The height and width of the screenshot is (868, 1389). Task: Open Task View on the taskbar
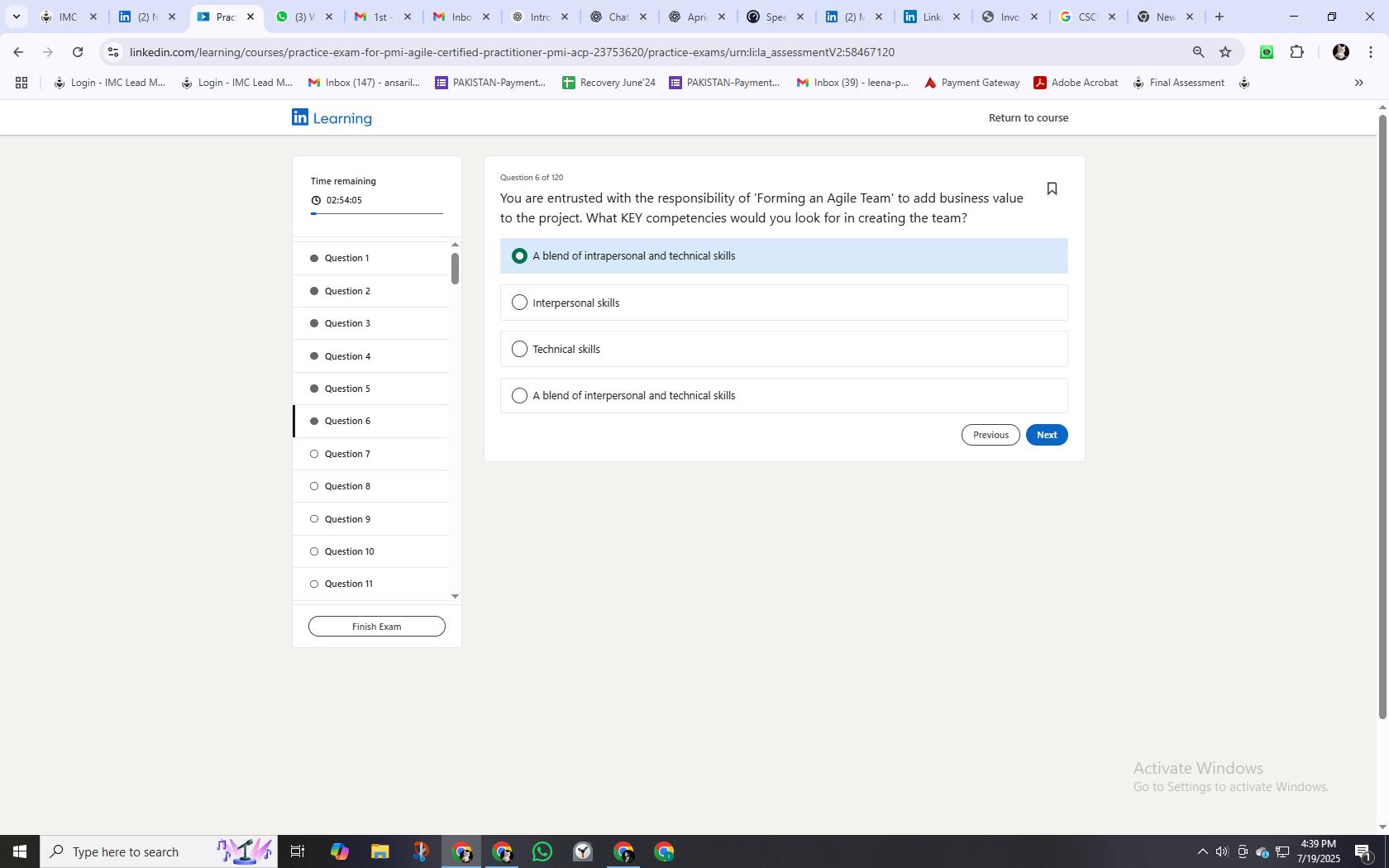[298, 851]
